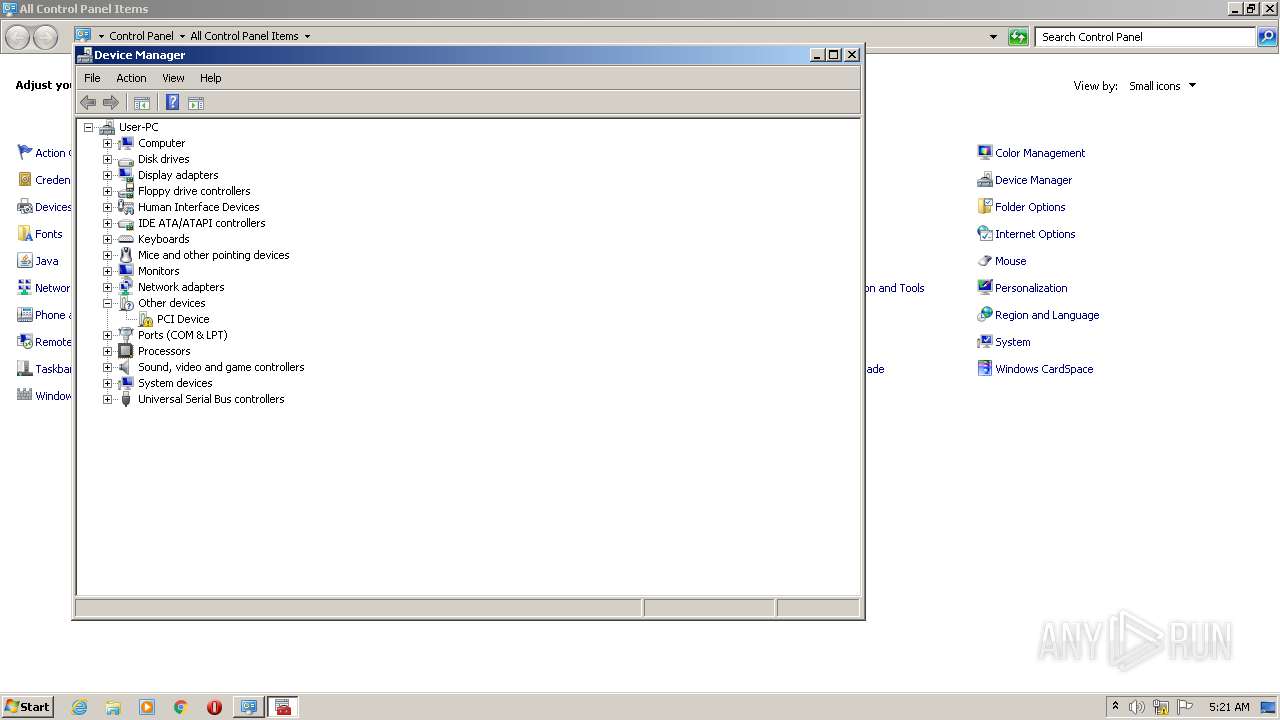Screen dimensions: 1280x720
Task: Show hidden tray icons arrow
Action: 1115,707
